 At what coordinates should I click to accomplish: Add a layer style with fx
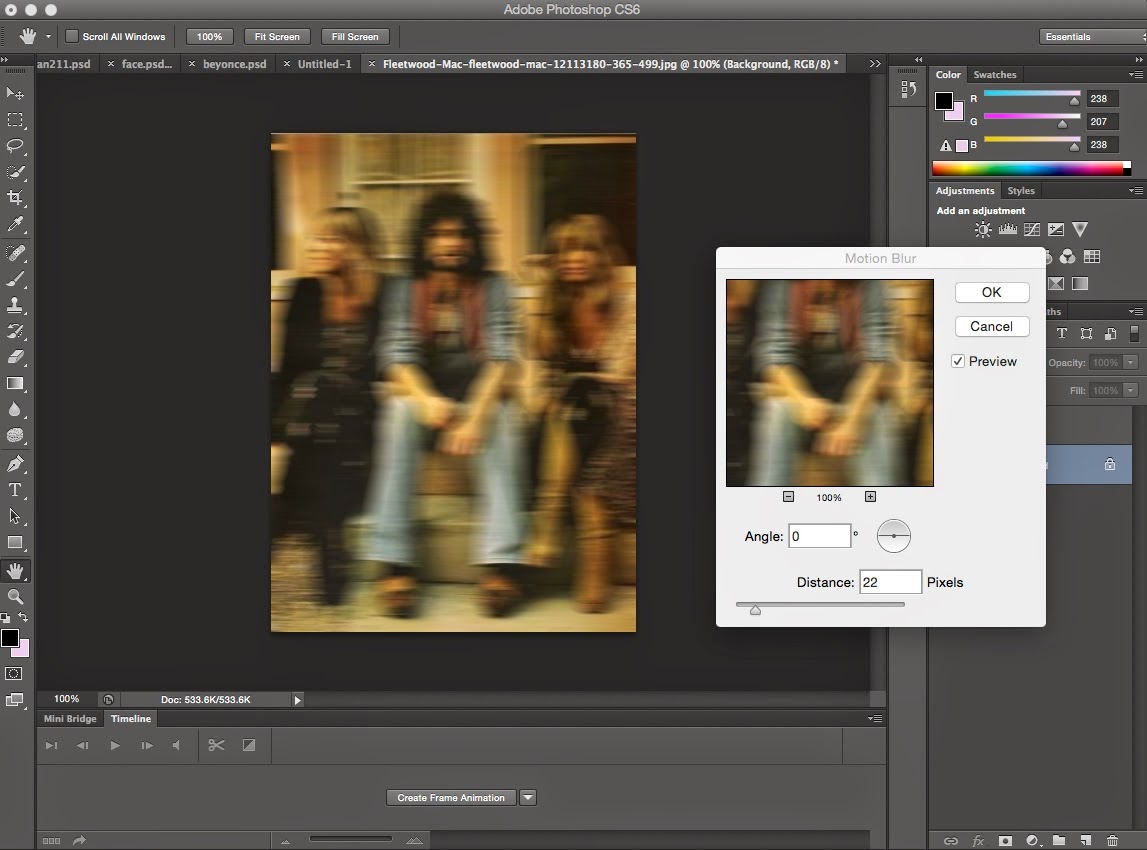point(978,840)
